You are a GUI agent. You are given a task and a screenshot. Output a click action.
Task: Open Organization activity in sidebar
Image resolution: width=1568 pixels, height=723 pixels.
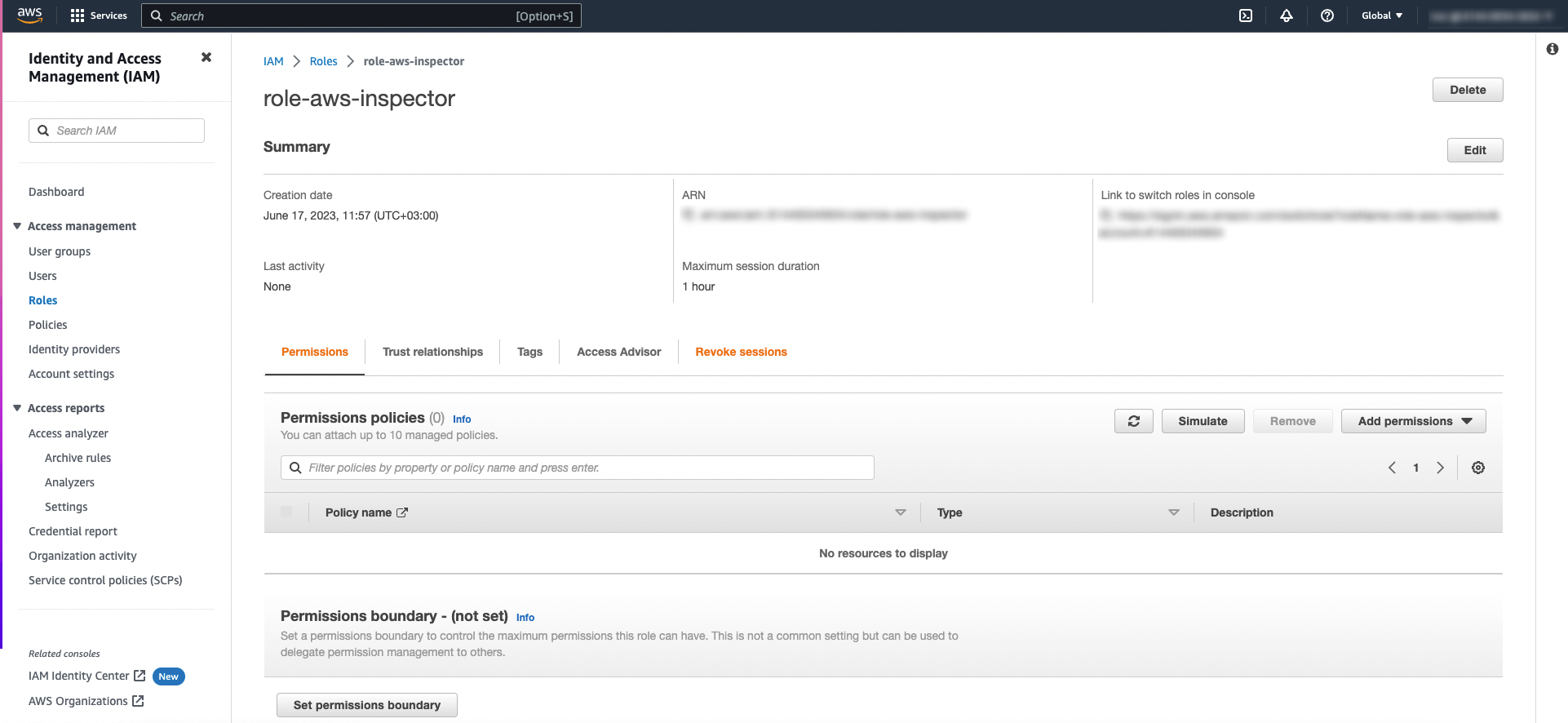(x=82, y=556)
